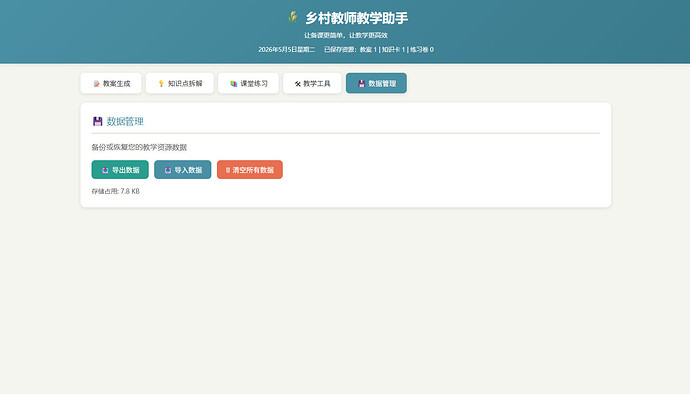Open the 教案生成 tab
Image resolution: width=690 pixels, height=394 pixels.
coord(111,83)
